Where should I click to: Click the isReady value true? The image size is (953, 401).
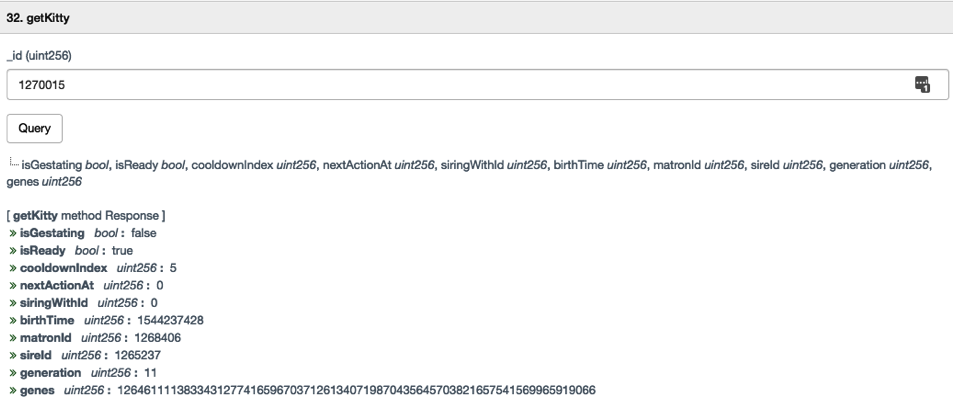click(x=122, y=249)
